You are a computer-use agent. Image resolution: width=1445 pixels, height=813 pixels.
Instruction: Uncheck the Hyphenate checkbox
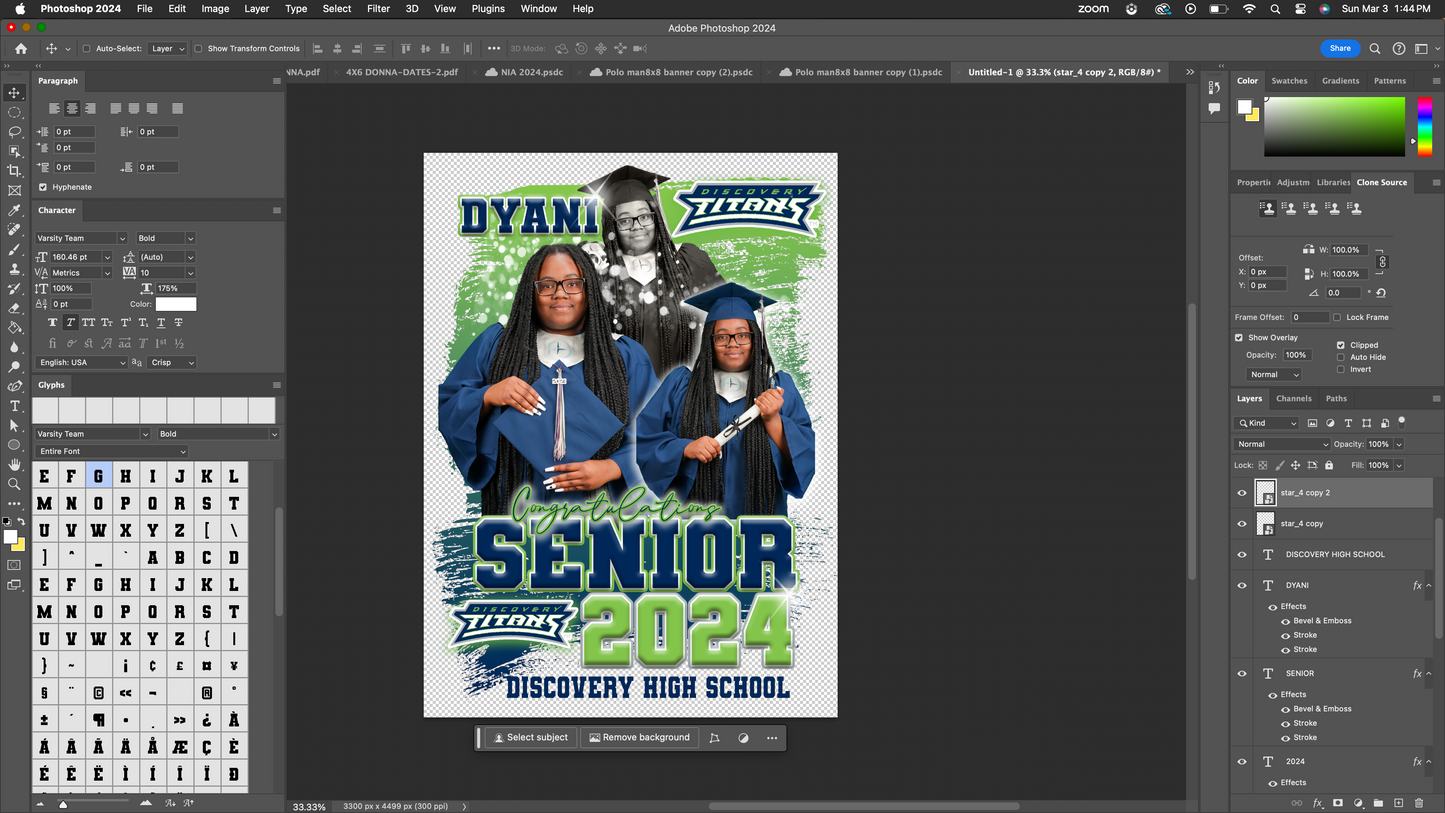pos(43,187)
